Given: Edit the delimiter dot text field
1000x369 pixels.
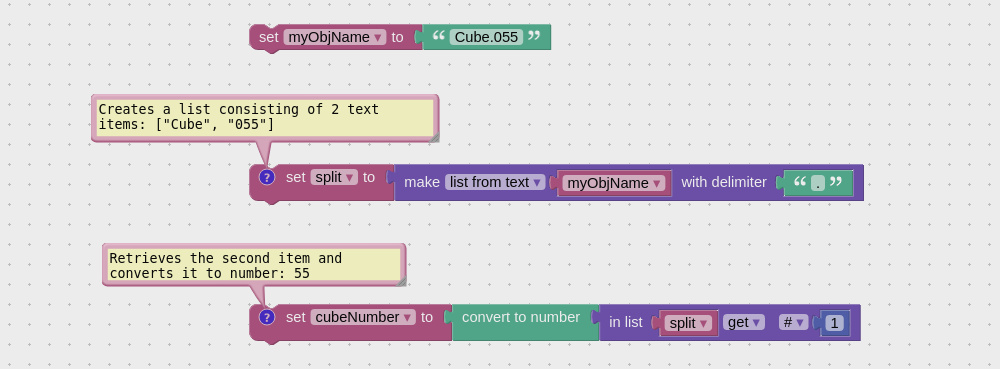Looking at the screenshot, I should 818,183.
